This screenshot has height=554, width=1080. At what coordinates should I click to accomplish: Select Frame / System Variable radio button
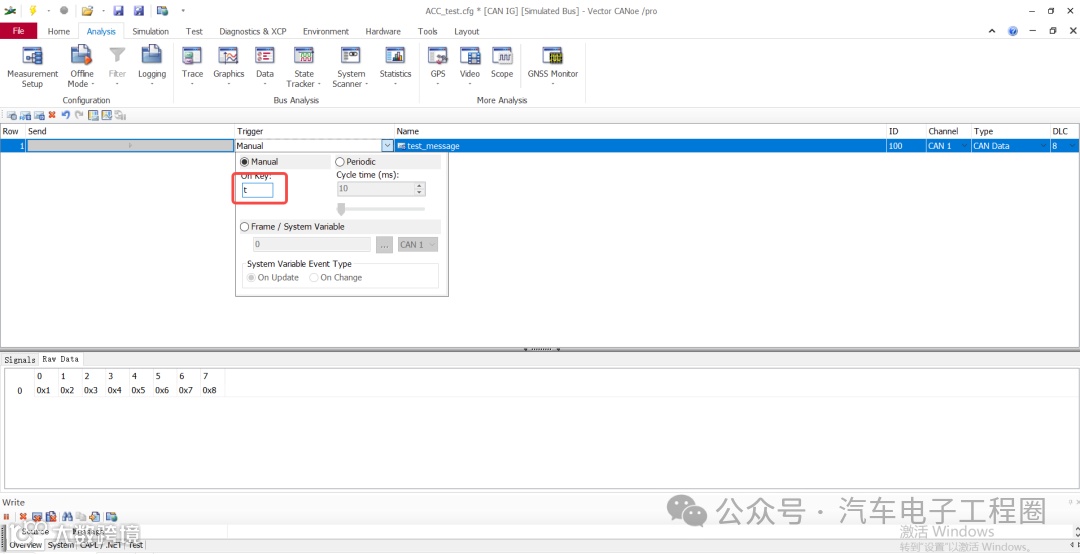245,227
